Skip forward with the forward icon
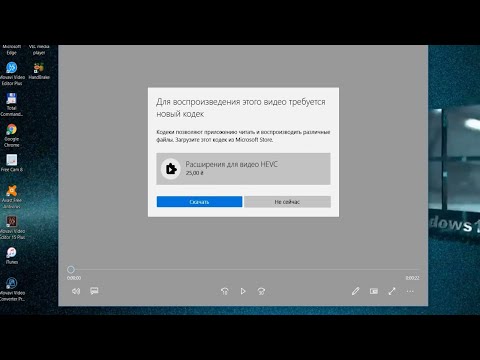Screen dimensions: 480x360 click(x=261, y=291)
